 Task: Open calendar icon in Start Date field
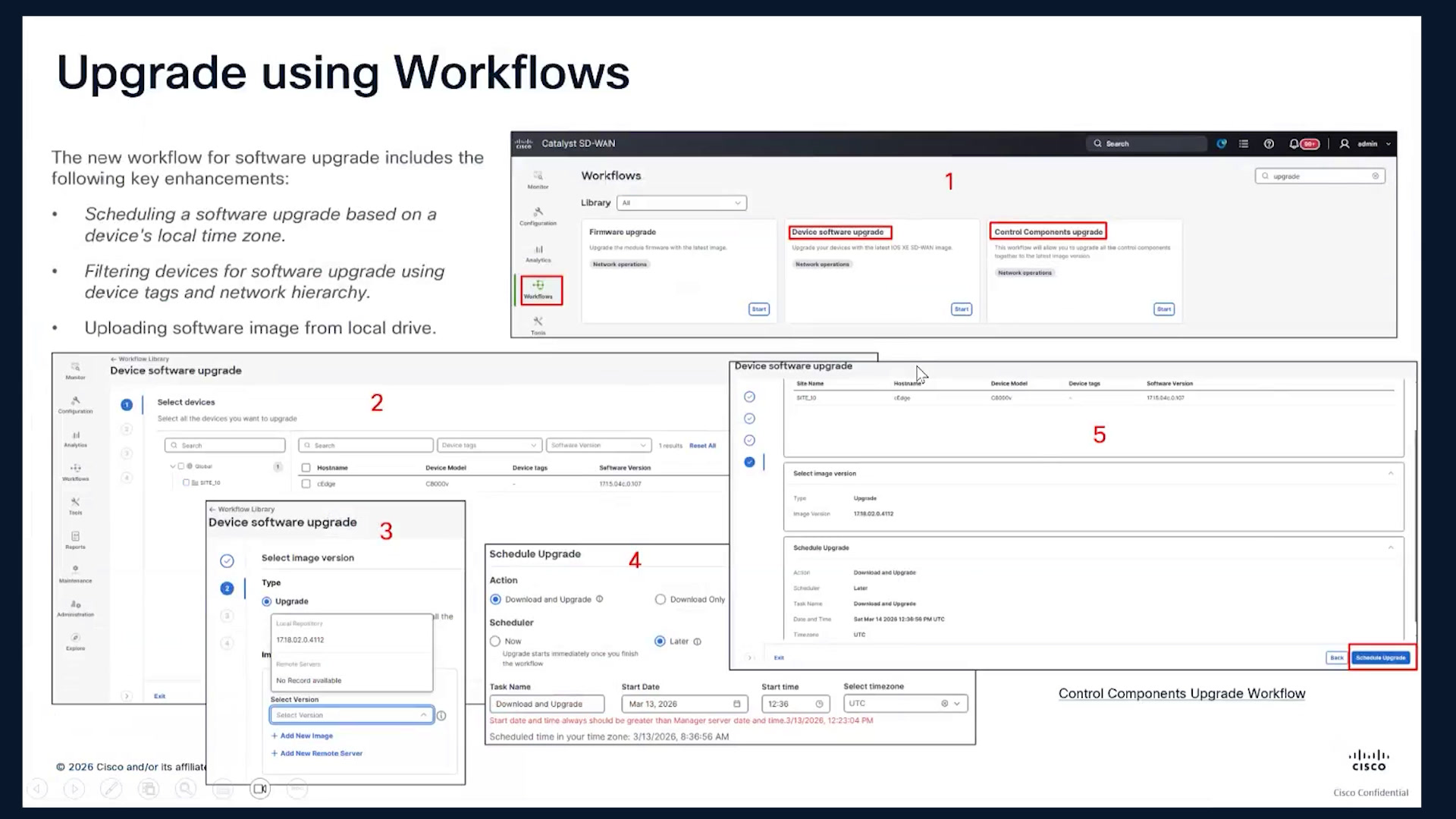(x=736, y=704)
